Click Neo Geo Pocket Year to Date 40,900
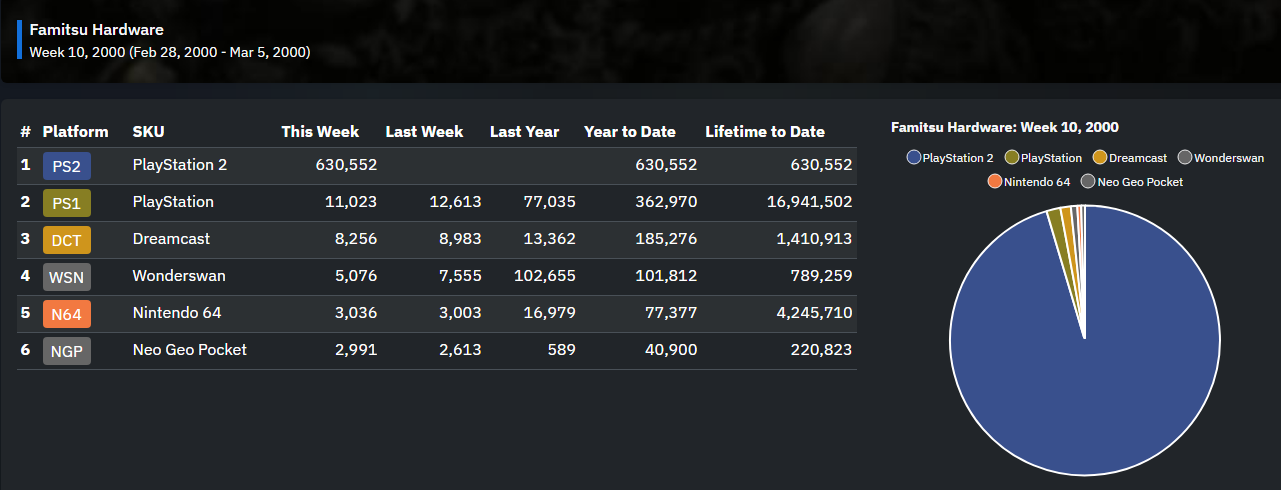 (671, 350)
